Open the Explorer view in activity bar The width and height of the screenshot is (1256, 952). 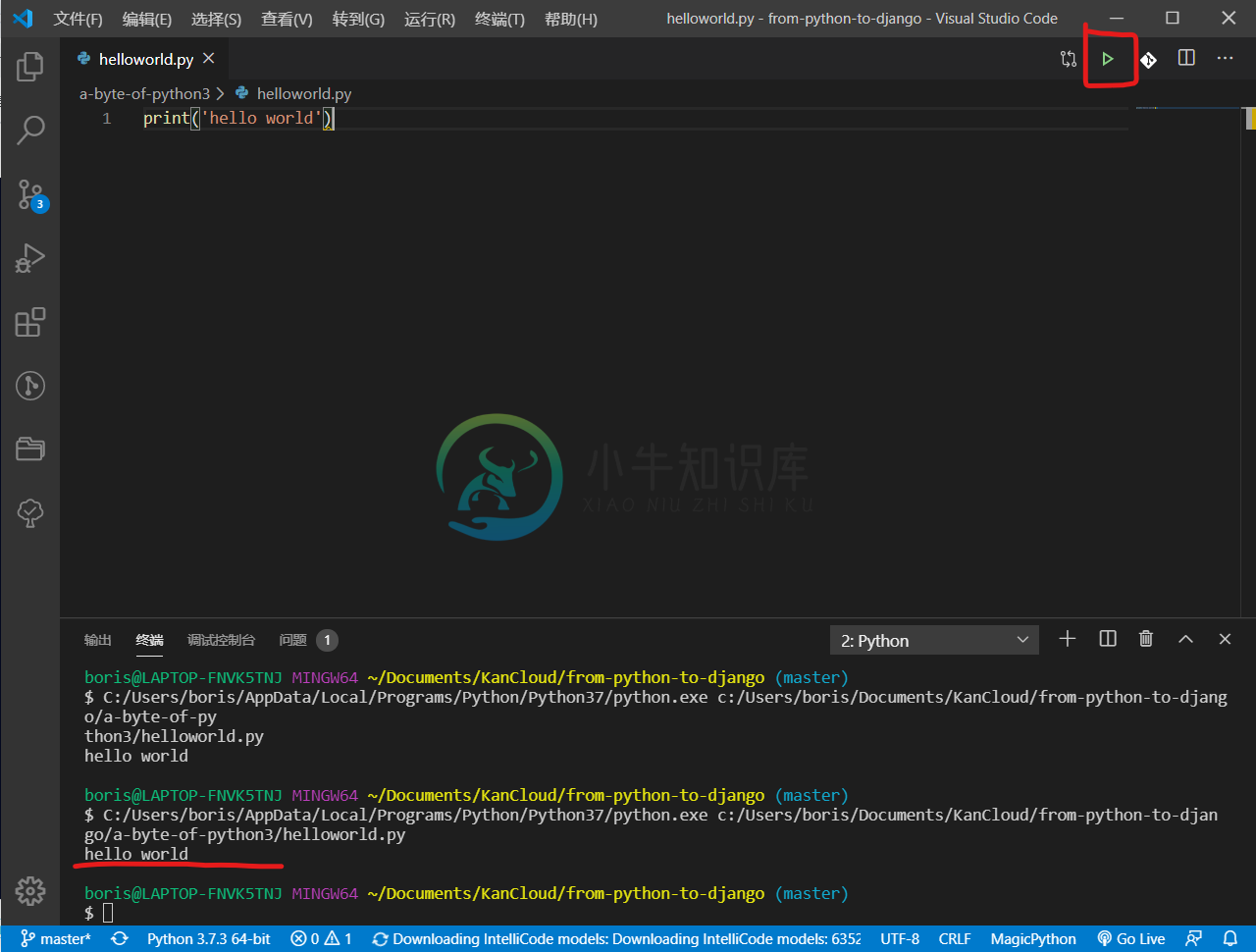tap(30, 66)
